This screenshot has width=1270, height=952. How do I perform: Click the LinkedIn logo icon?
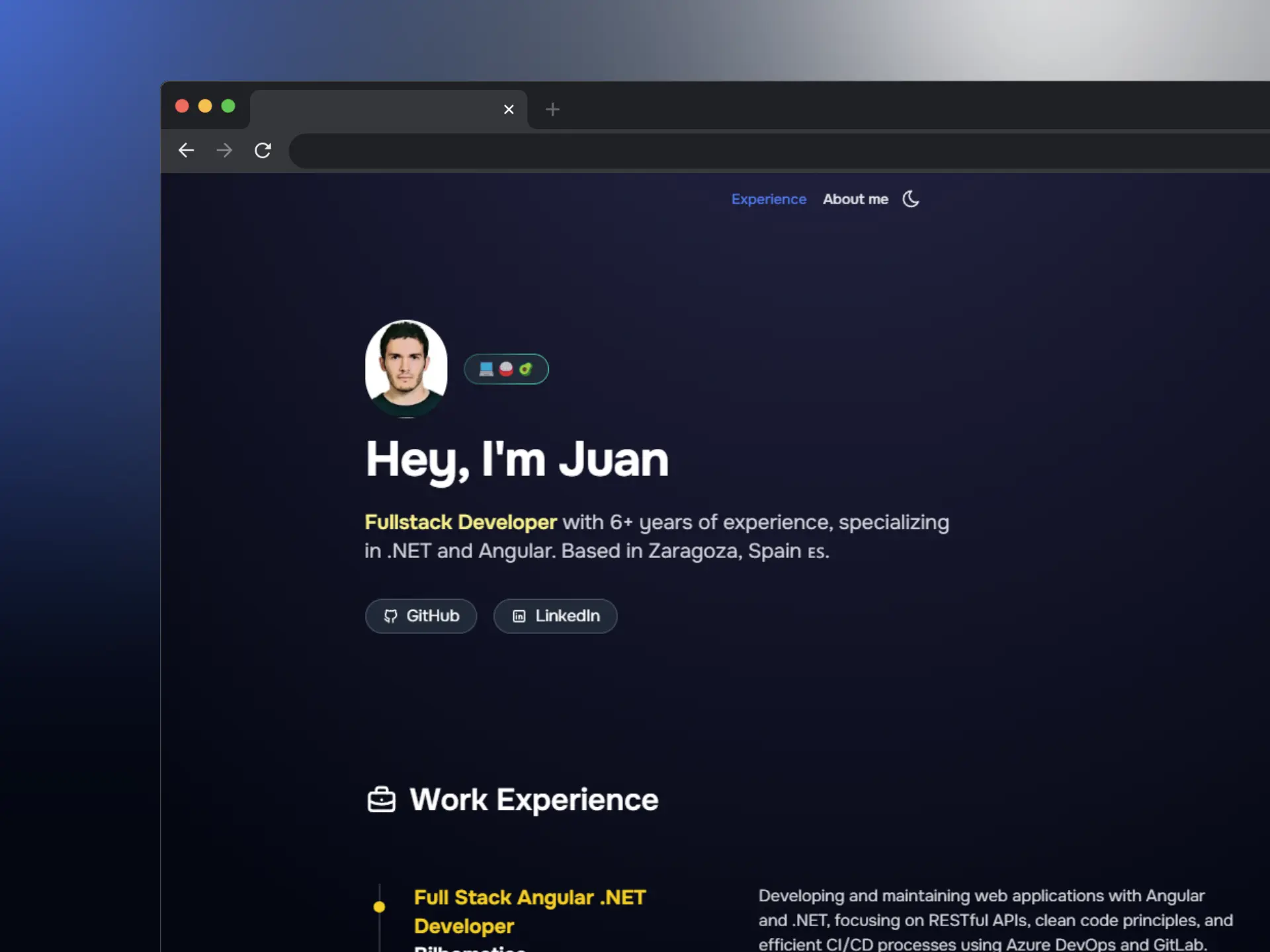[519, 616]
